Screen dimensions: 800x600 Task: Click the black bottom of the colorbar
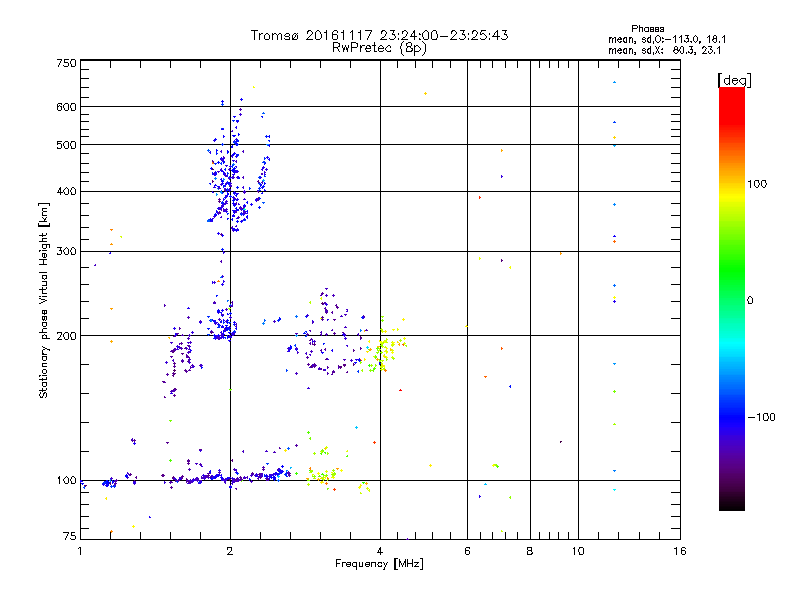pos(732,503)
